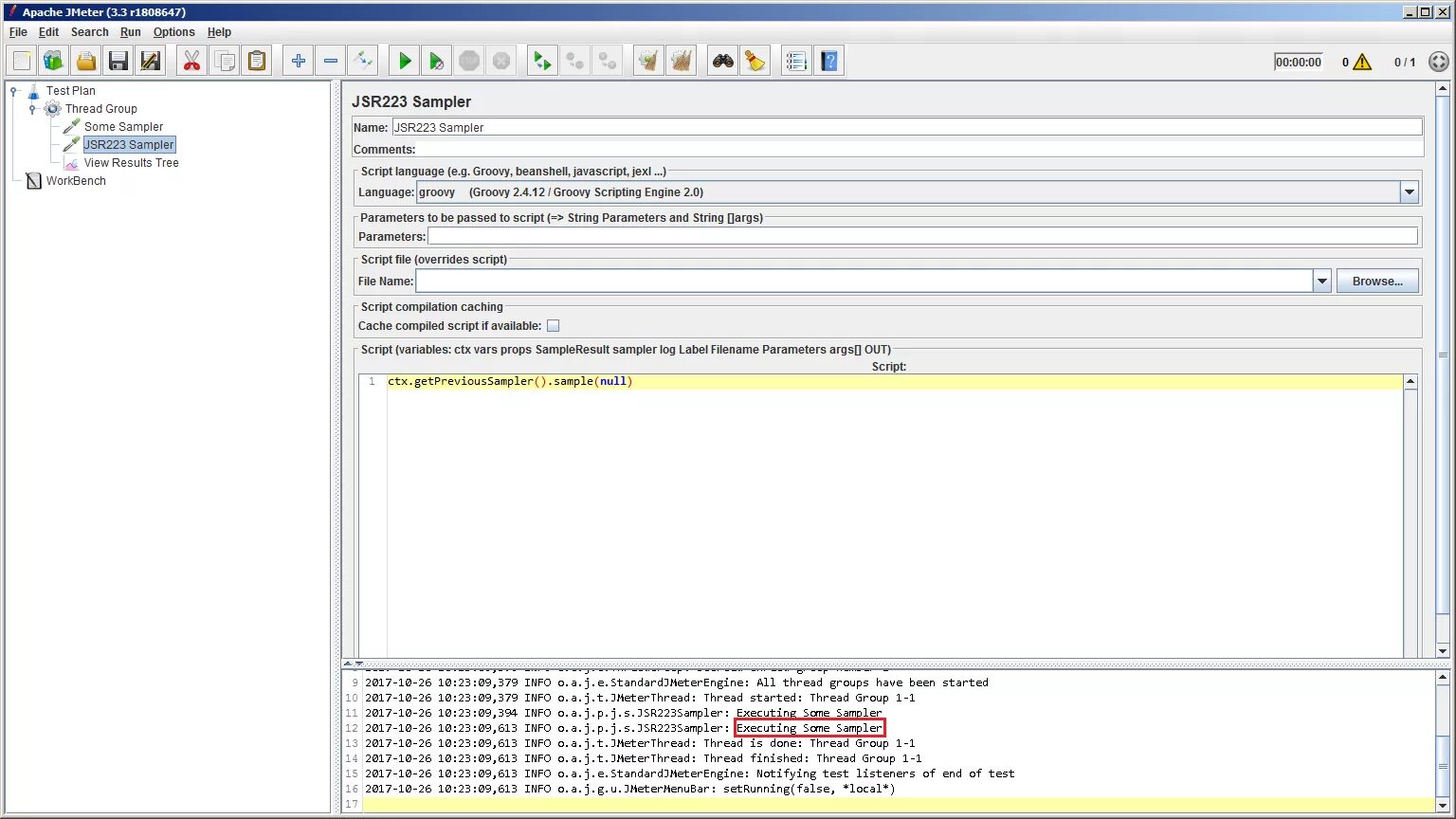Click the warning triangle error log icon
The width and height of the screenshot is (1456, 819).
click(x=1363, y=62)
